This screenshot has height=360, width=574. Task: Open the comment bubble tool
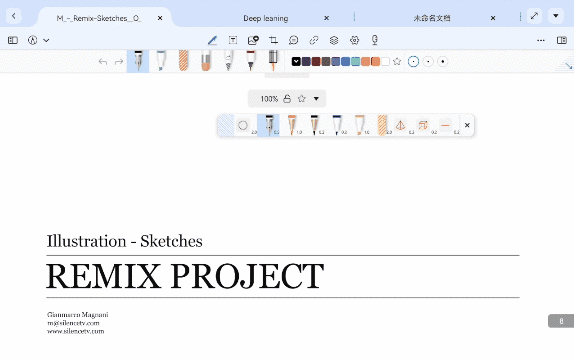click(x=293, y=40)
